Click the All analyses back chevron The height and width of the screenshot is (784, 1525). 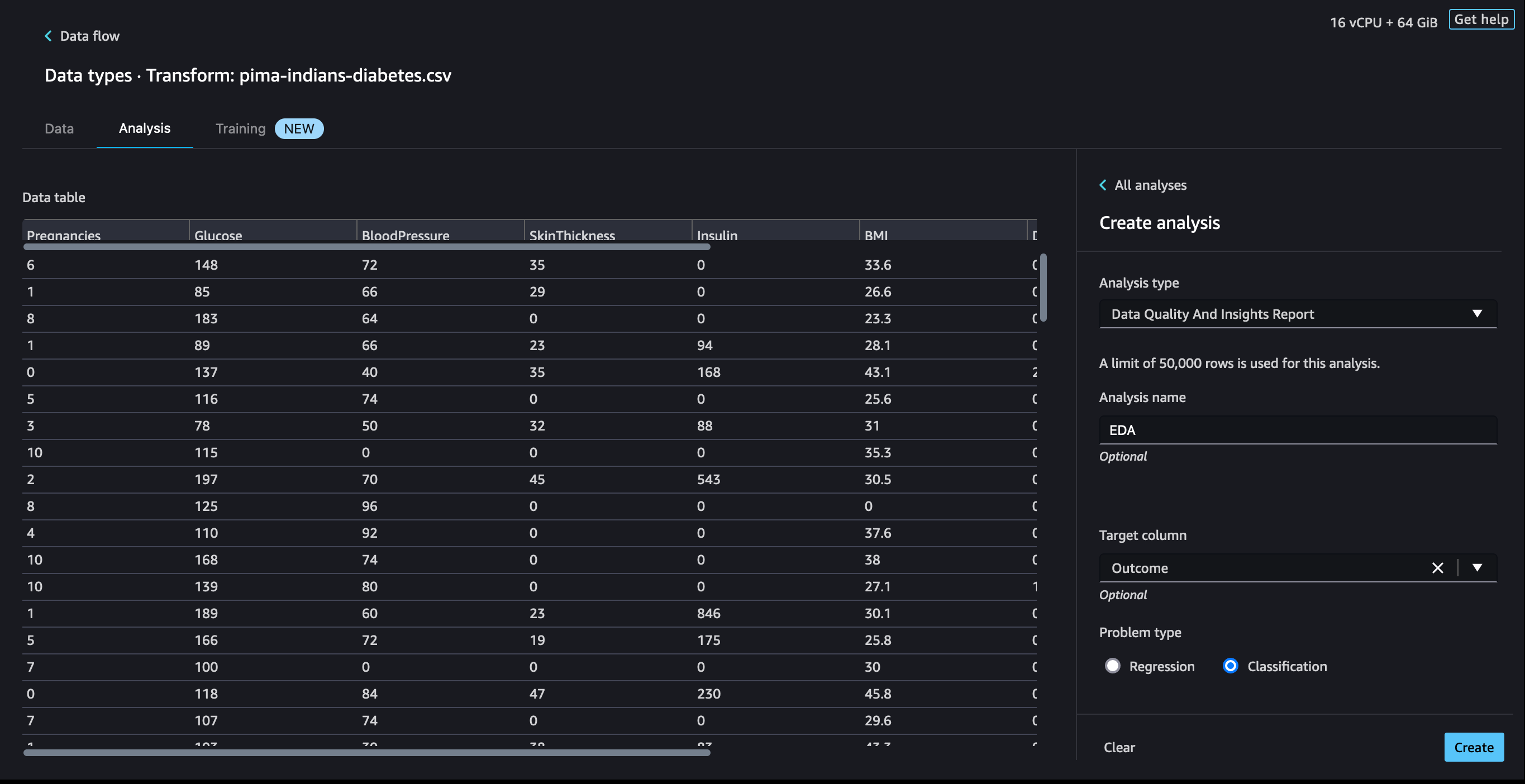click(1103, 185)
